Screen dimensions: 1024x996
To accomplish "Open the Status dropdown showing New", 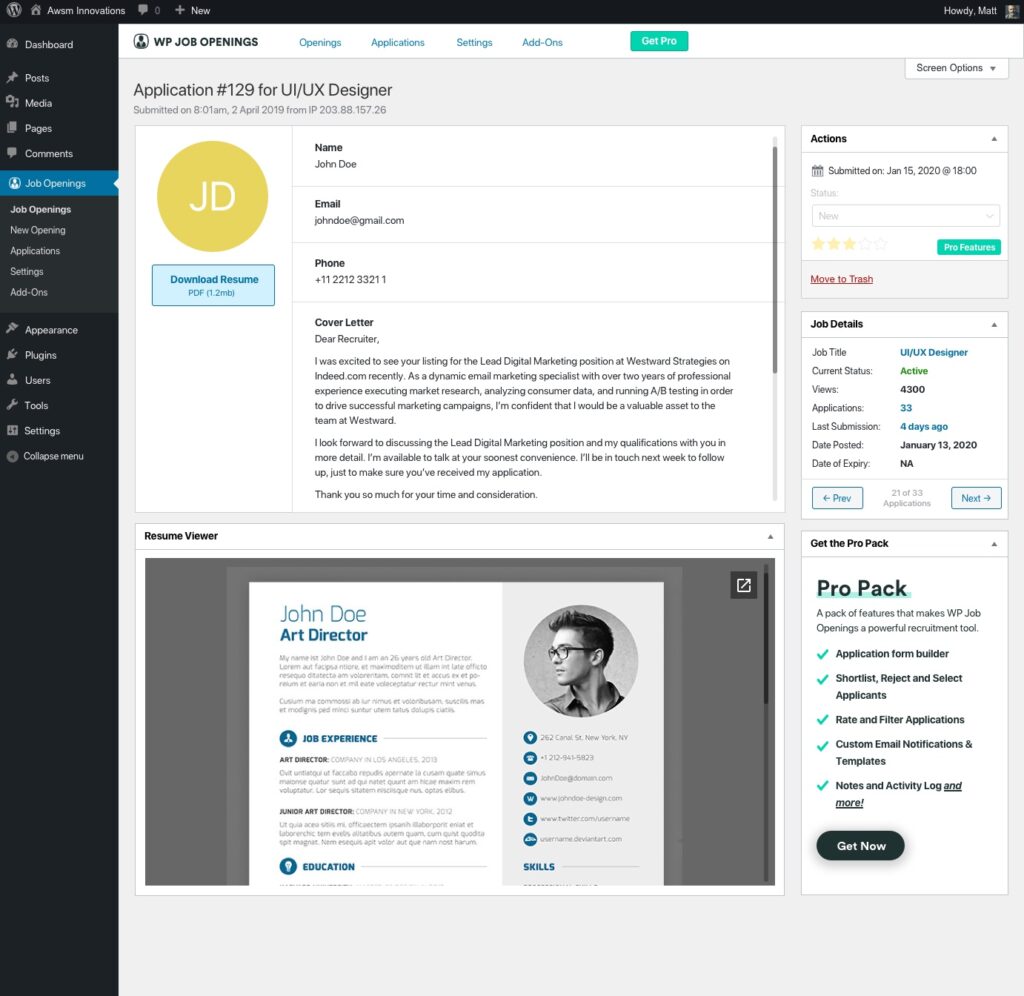I will click(905, 216).
